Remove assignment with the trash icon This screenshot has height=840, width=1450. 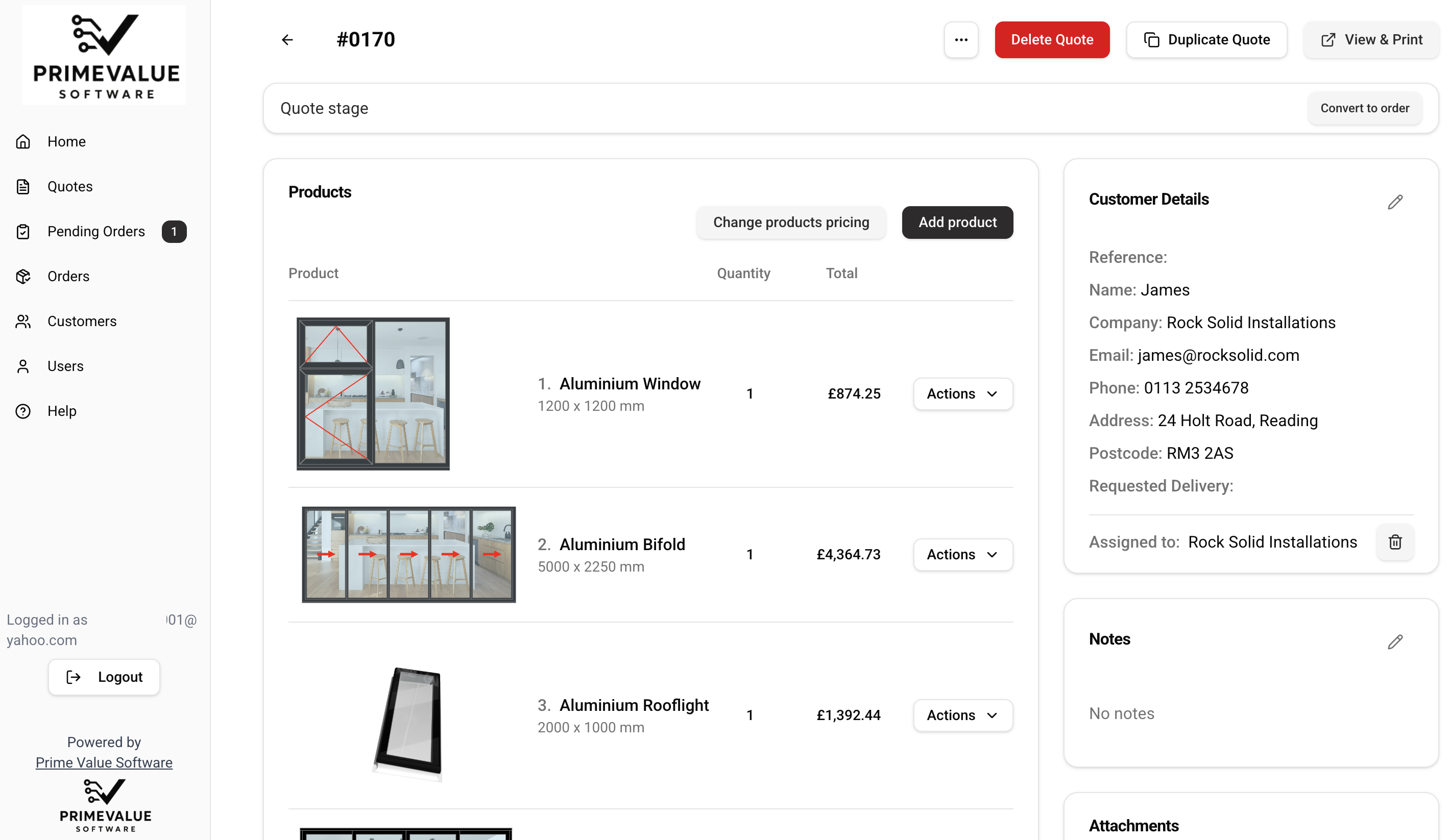tap(1395, 542)
